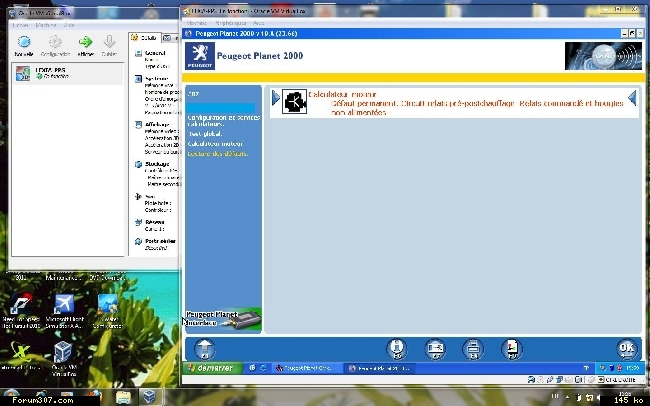
Task: Click the first Peugeot Planet taskbar button in XP
Action: [308, 368]
